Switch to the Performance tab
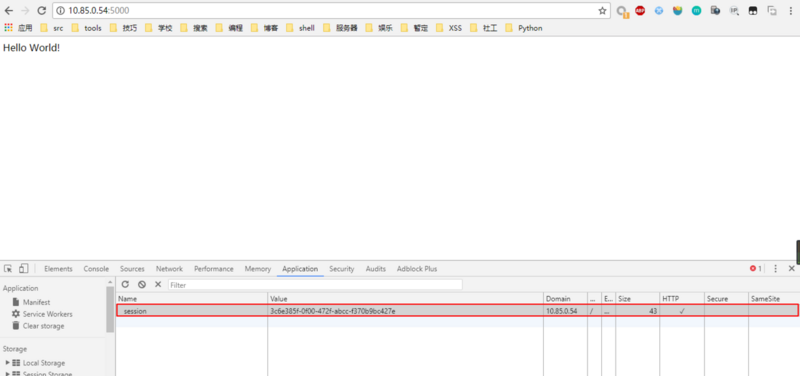The height and width of the screenshot is (376, 800). [x=214, y=269]
